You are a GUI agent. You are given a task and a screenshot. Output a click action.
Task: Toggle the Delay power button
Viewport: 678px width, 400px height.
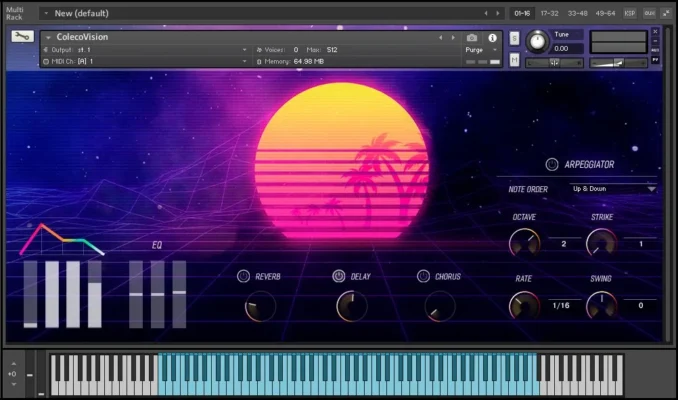tap(338, 276)
